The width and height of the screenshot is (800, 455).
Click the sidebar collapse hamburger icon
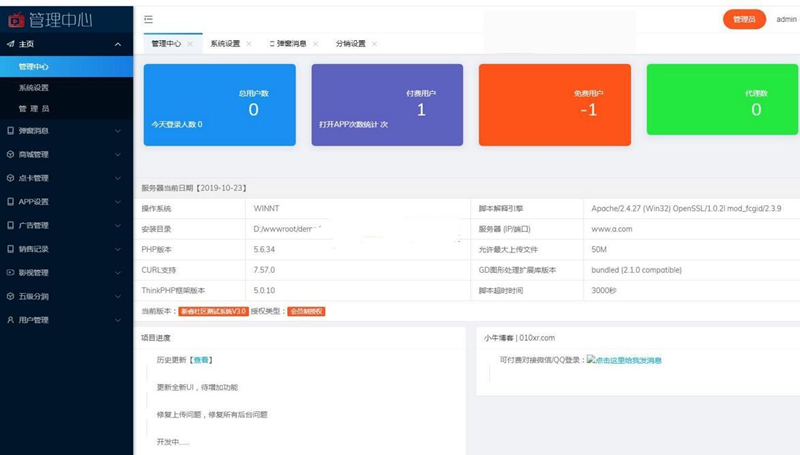[149, 19]
